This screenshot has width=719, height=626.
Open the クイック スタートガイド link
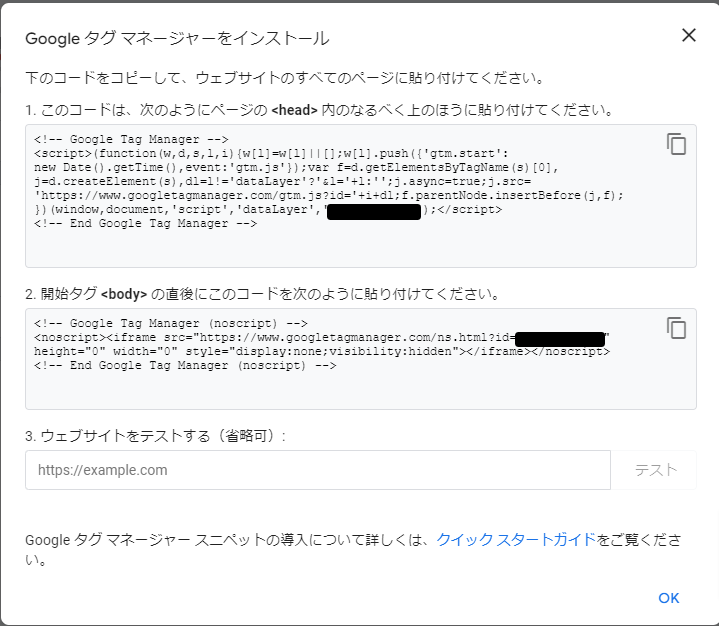tap(516, 540)
